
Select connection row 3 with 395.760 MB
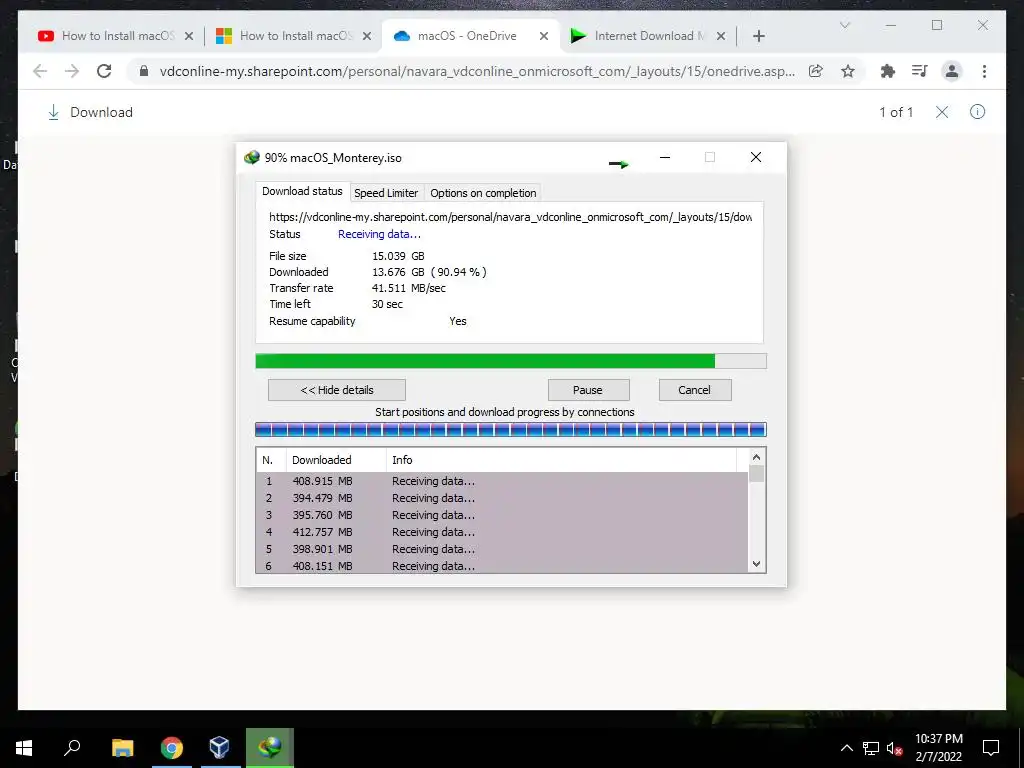[502, 515]
